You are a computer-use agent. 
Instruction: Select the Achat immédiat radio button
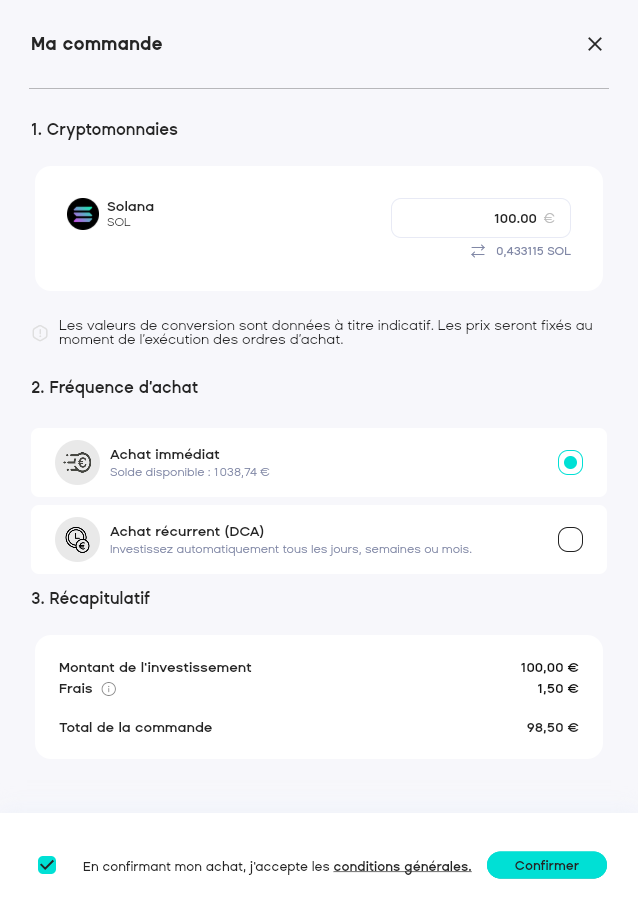570,462
